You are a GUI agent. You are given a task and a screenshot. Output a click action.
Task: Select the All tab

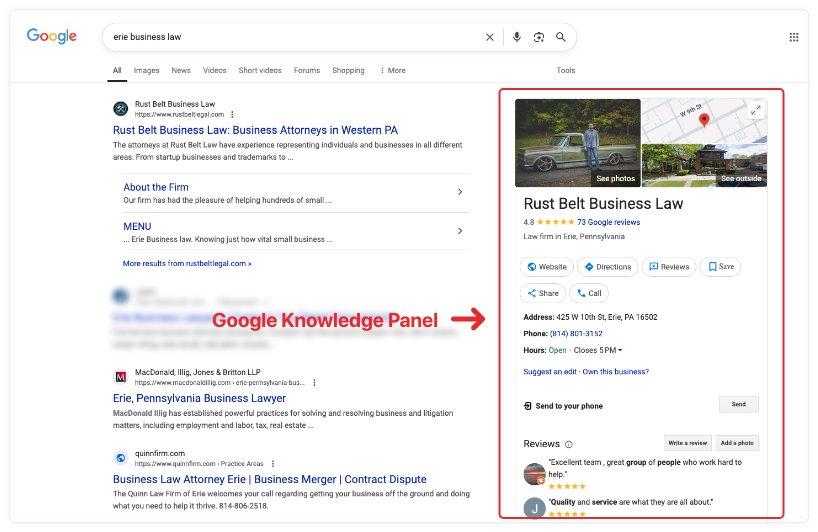pyautogui.click(x=117, y=70)
